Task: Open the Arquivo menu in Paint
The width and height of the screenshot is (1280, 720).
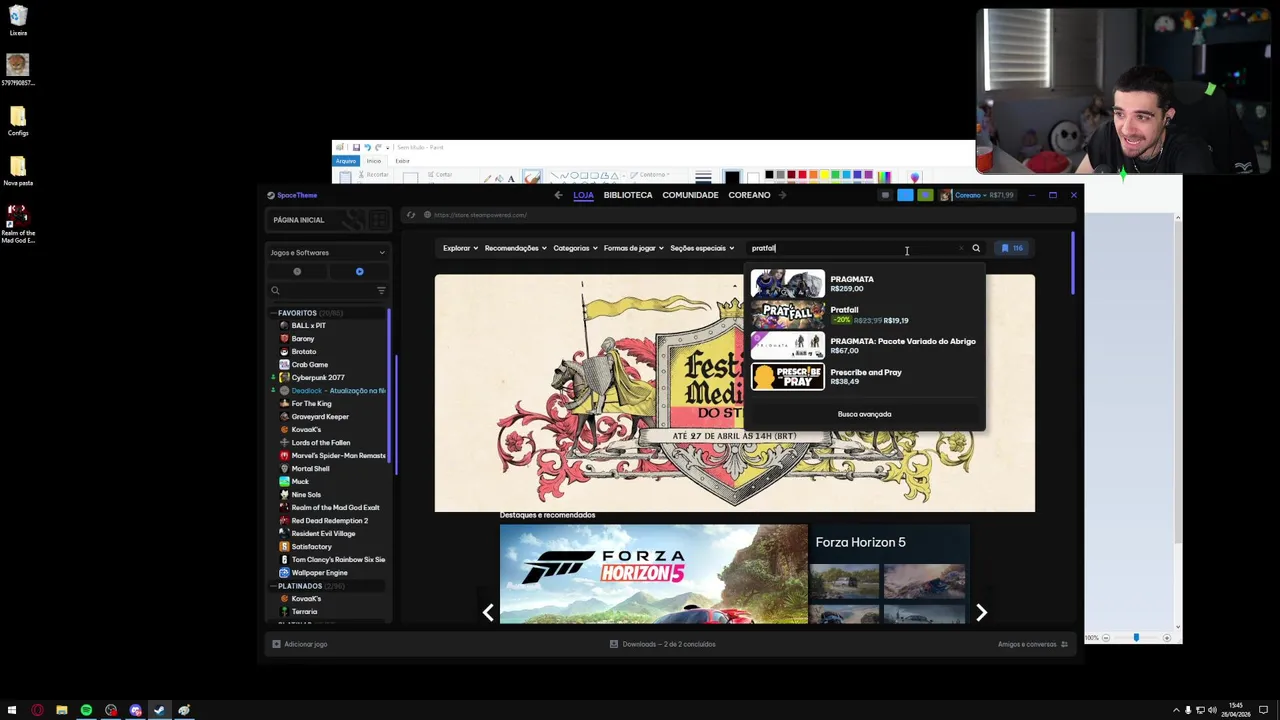Action: (346, 161)
